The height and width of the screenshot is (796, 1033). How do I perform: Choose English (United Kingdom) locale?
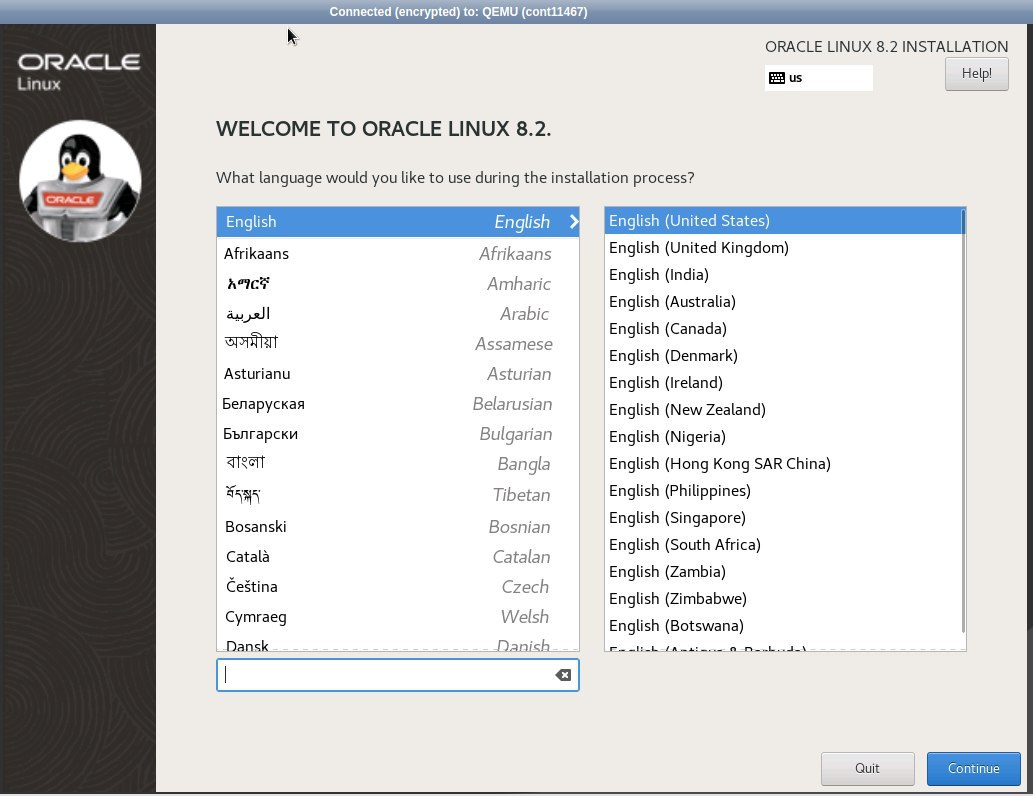(783, 248)
